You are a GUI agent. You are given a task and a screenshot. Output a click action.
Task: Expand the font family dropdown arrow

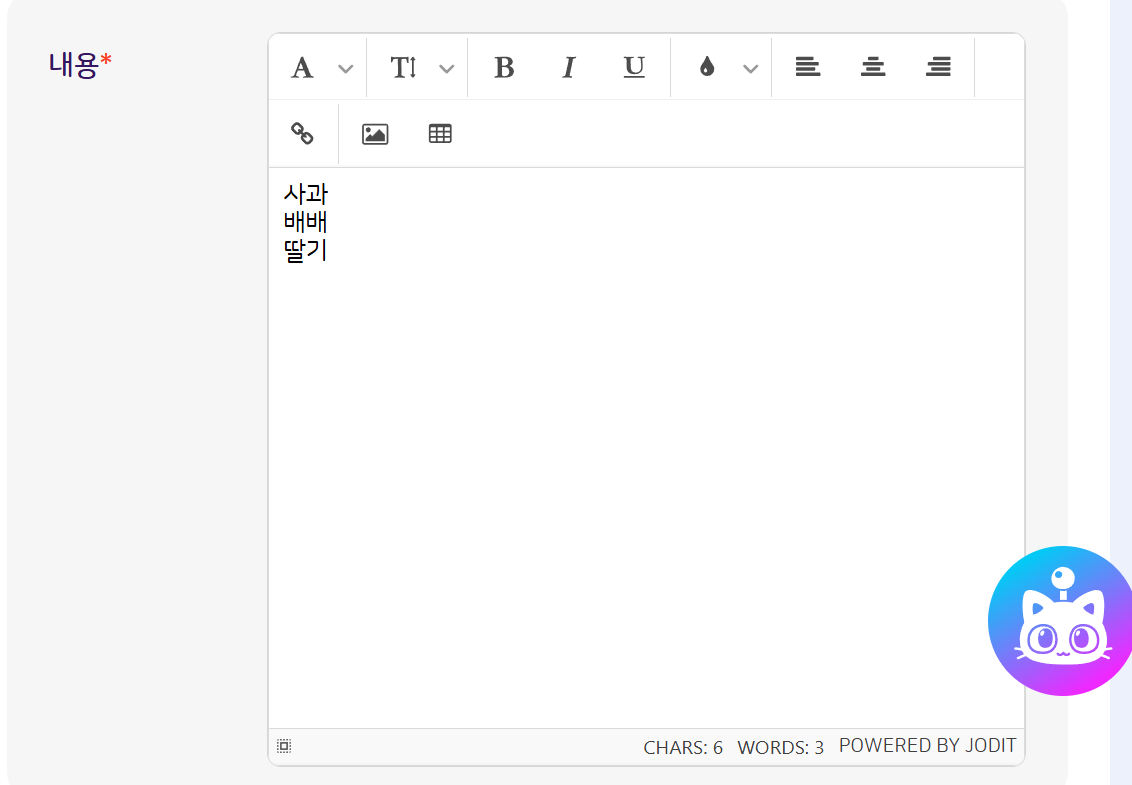click(x=345, y=68)
